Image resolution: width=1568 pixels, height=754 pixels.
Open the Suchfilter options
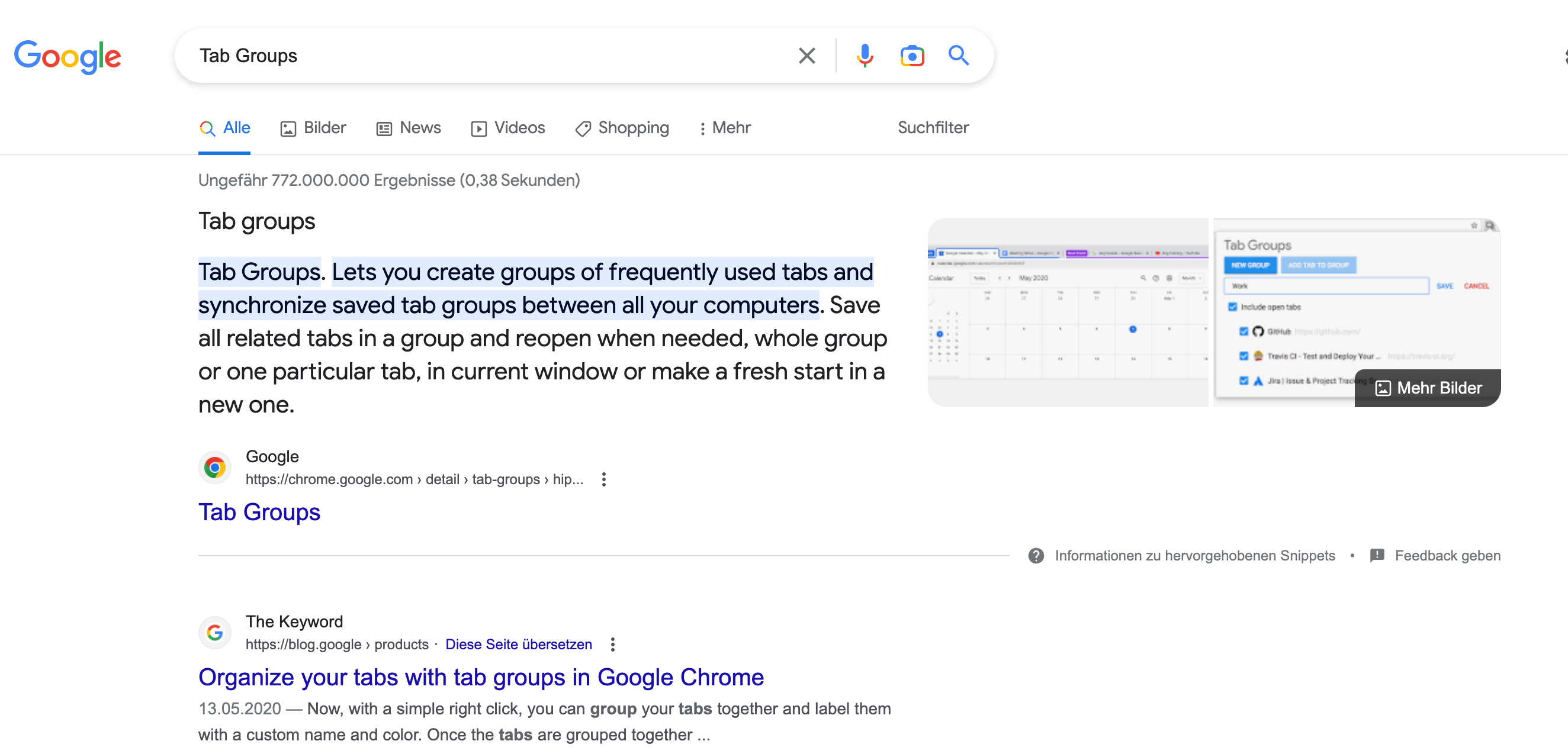(x=933, y=128)
